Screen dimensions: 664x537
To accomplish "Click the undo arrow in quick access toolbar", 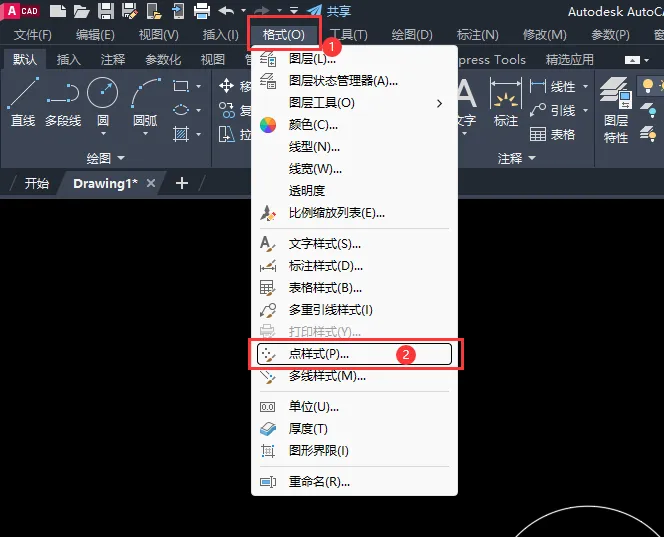I will click(x=226, y=11).
